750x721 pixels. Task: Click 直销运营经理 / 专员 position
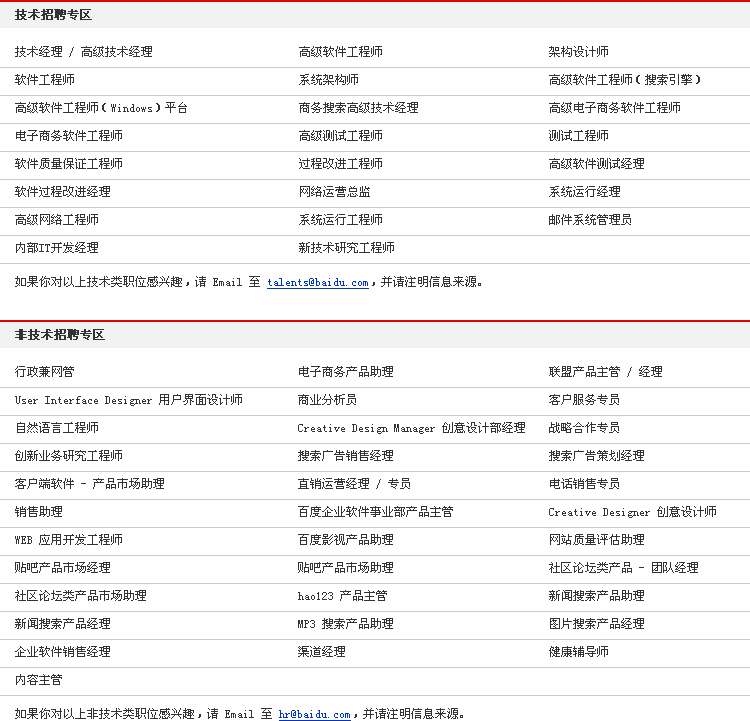354,484
